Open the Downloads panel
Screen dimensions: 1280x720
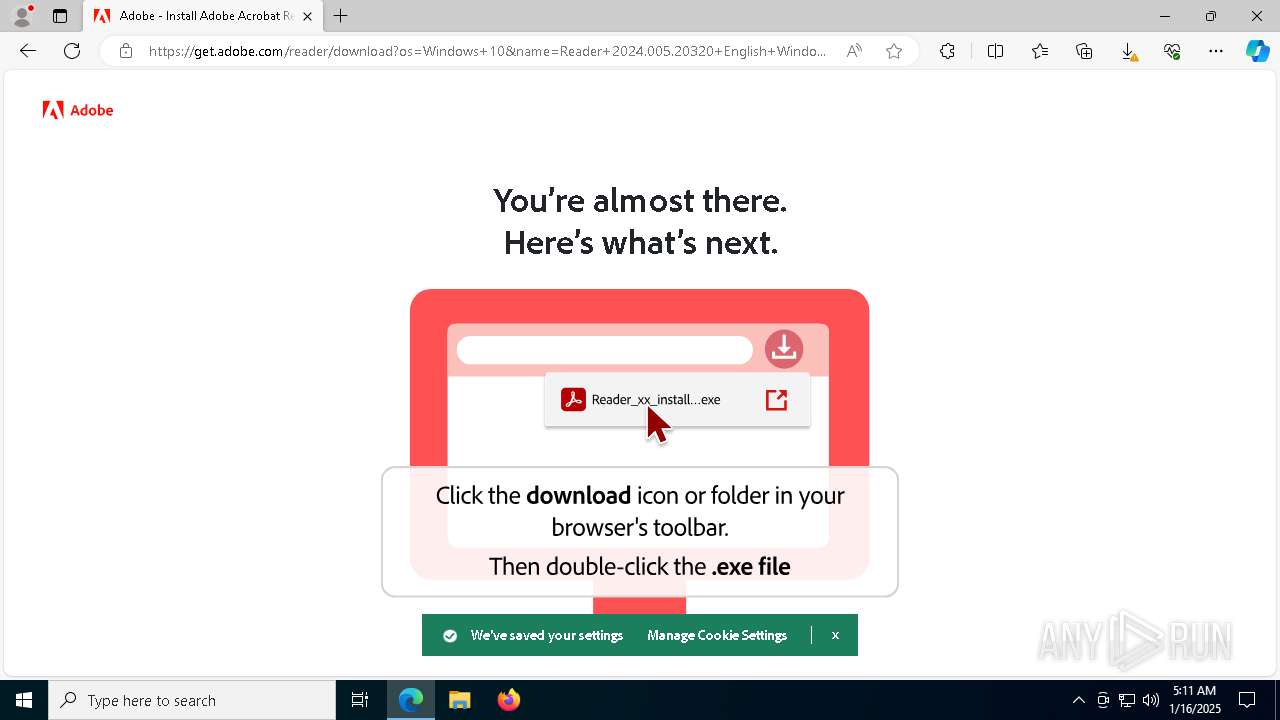(x=1128, y=51)
